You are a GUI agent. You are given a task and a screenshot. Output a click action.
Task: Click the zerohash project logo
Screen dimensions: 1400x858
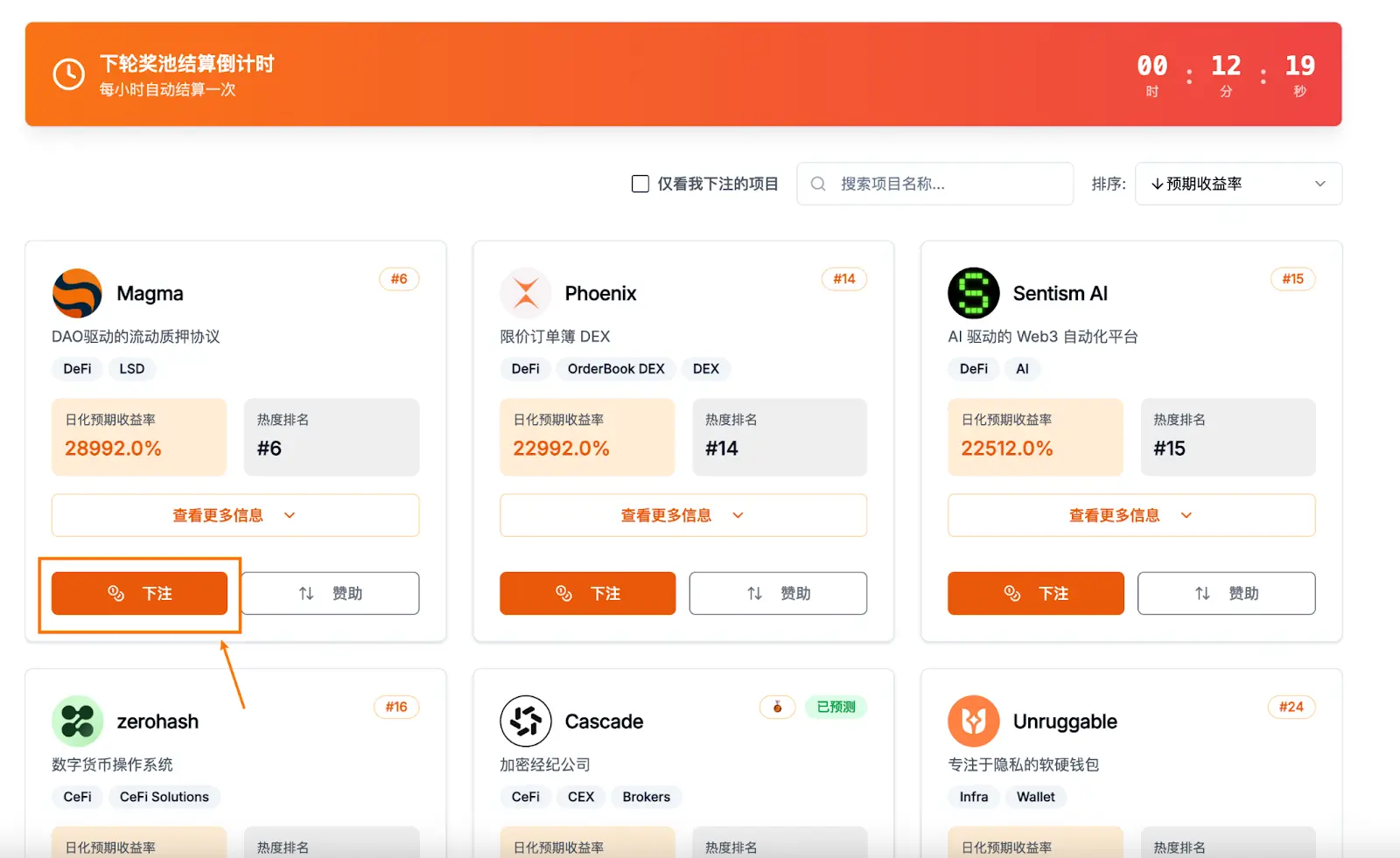pyautogui.click(x=77, y=722)
